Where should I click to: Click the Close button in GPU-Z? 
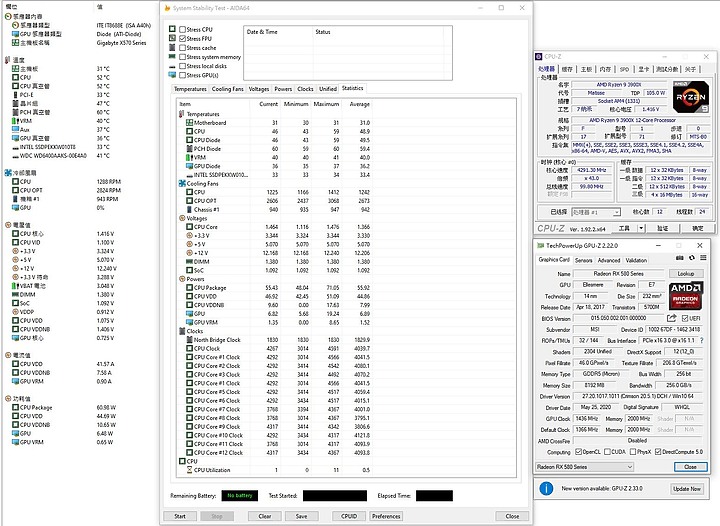(x=690, y=467)
